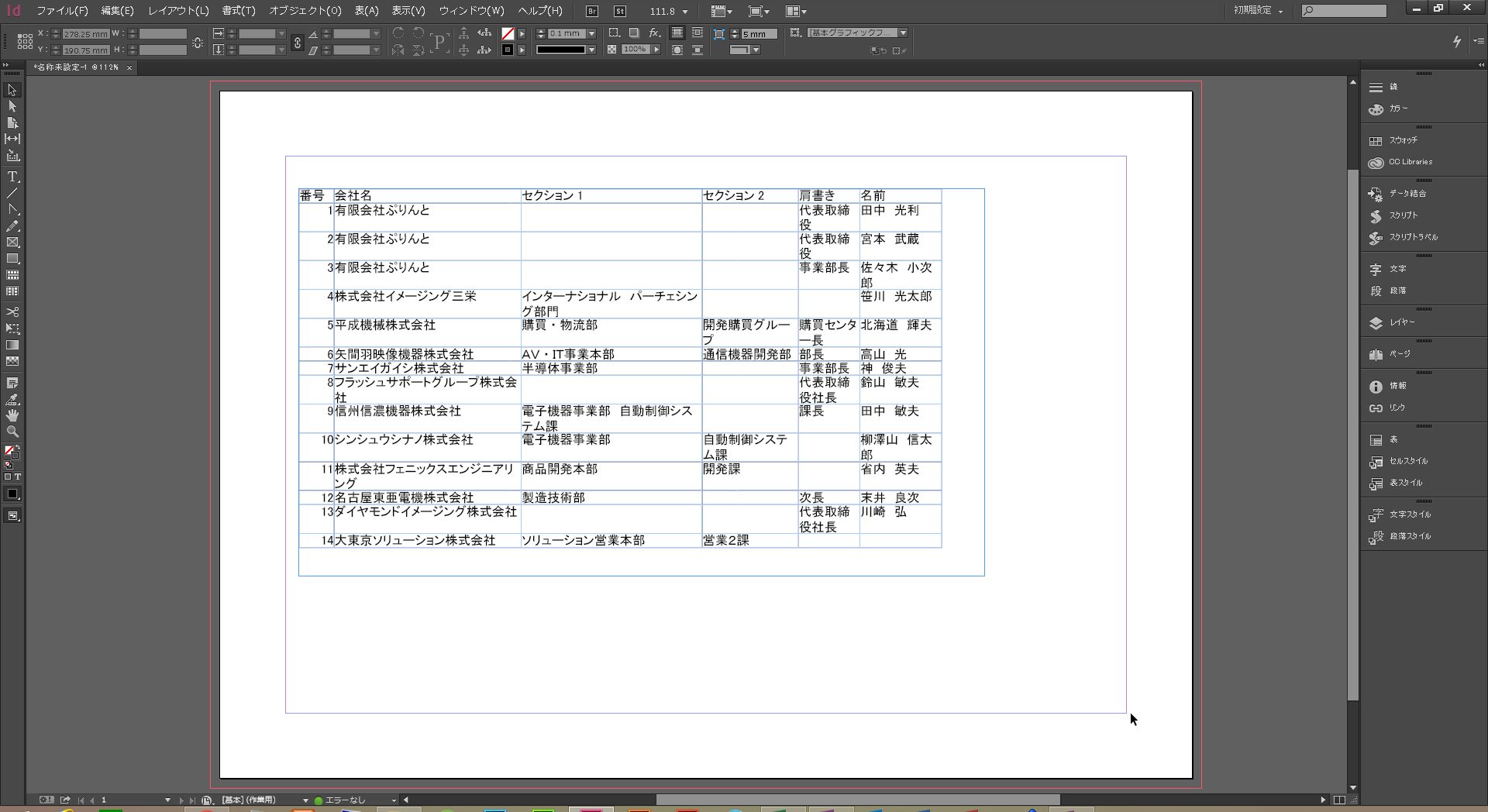Screen dimensions: 1488x812
Task: Open the 線 (Stroke) panel
Action: [1383, 87]
